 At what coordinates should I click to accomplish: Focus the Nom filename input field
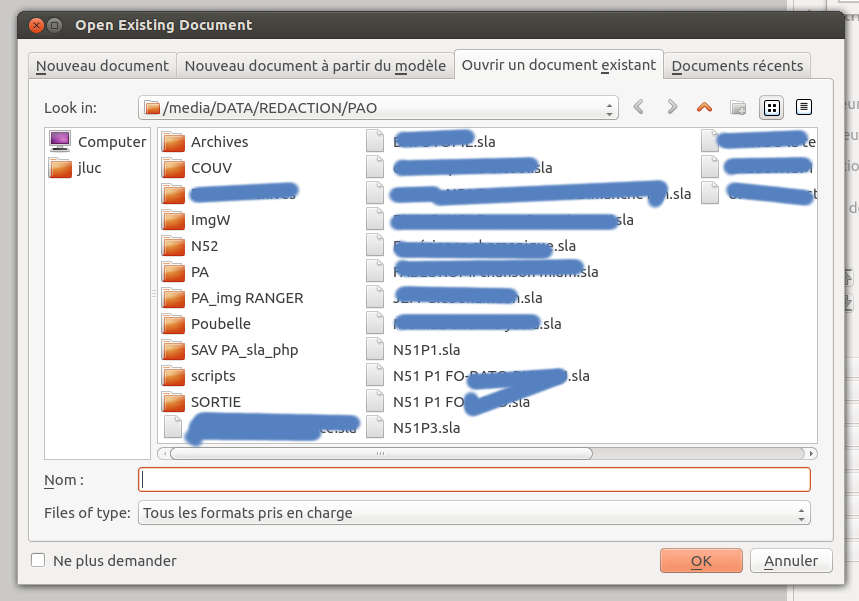[x=474, y=480]
